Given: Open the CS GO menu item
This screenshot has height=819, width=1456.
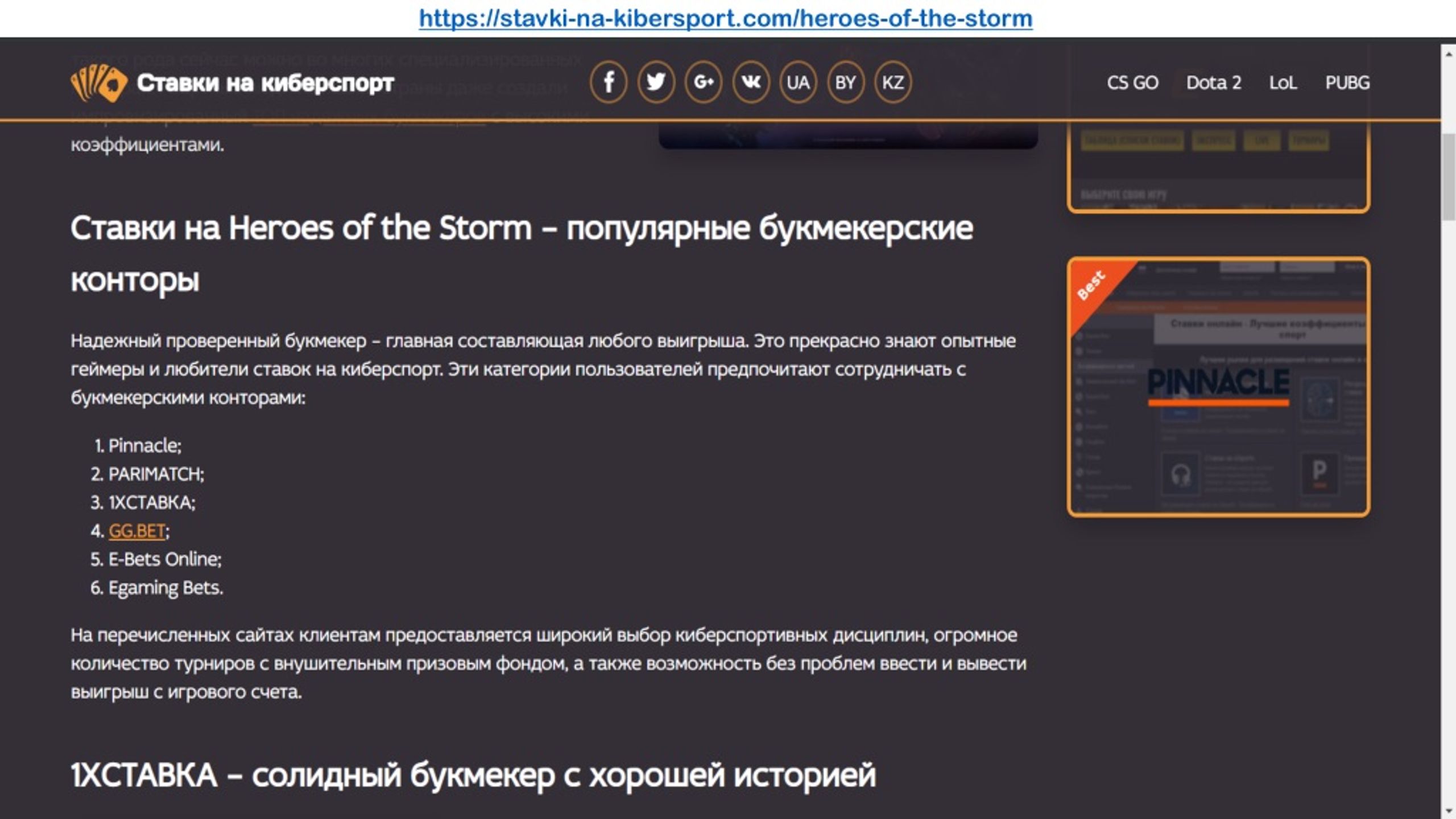Looking at the screenshot, I should pos(1132,83).
